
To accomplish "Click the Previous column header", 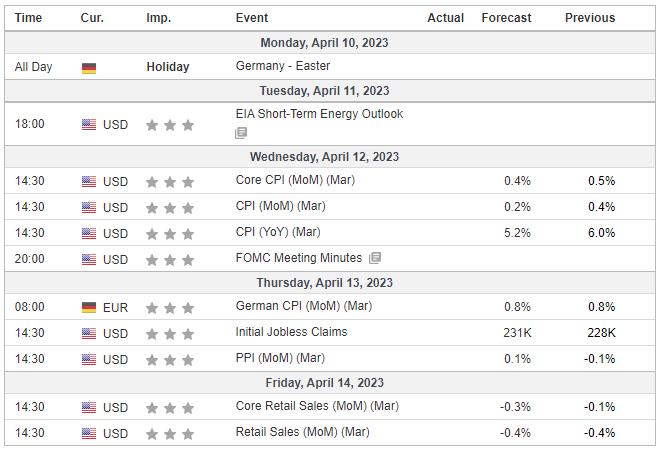I will point(590,18).
